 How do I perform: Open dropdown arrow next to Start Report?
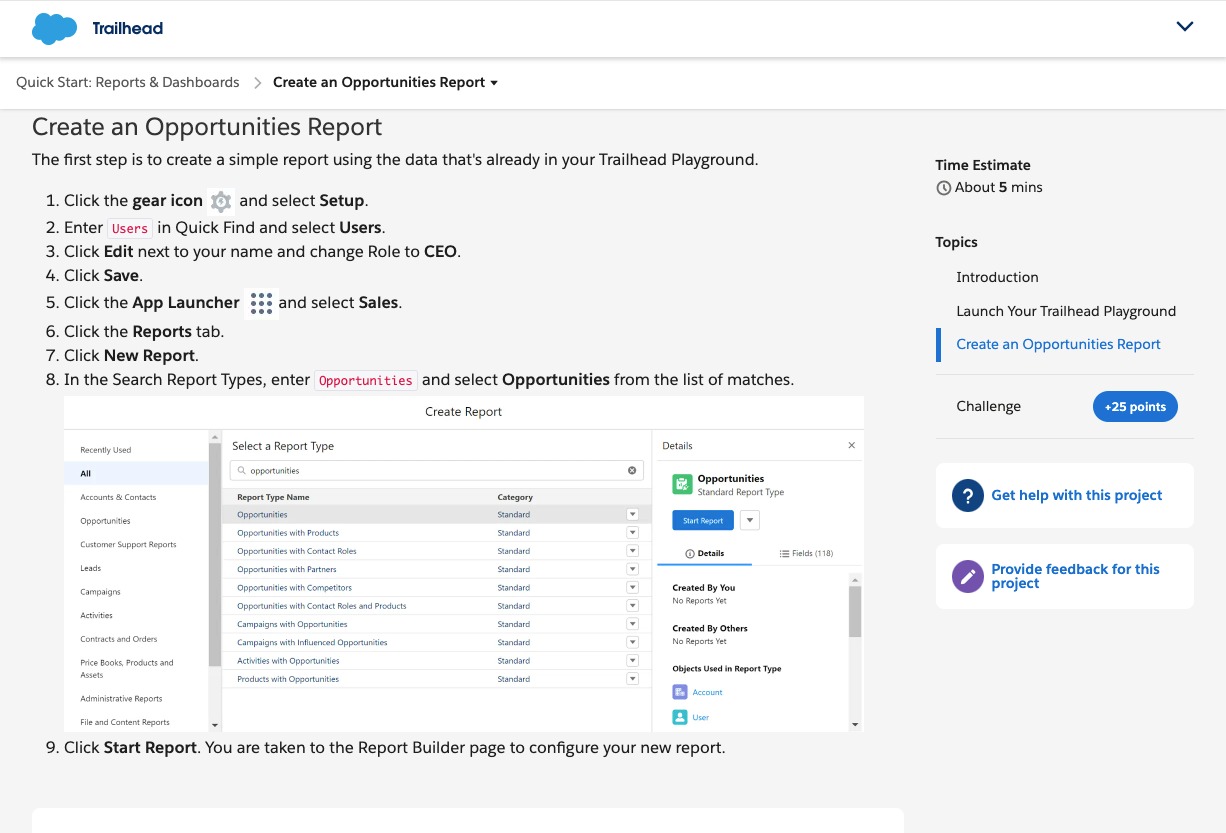pos(750,520)
